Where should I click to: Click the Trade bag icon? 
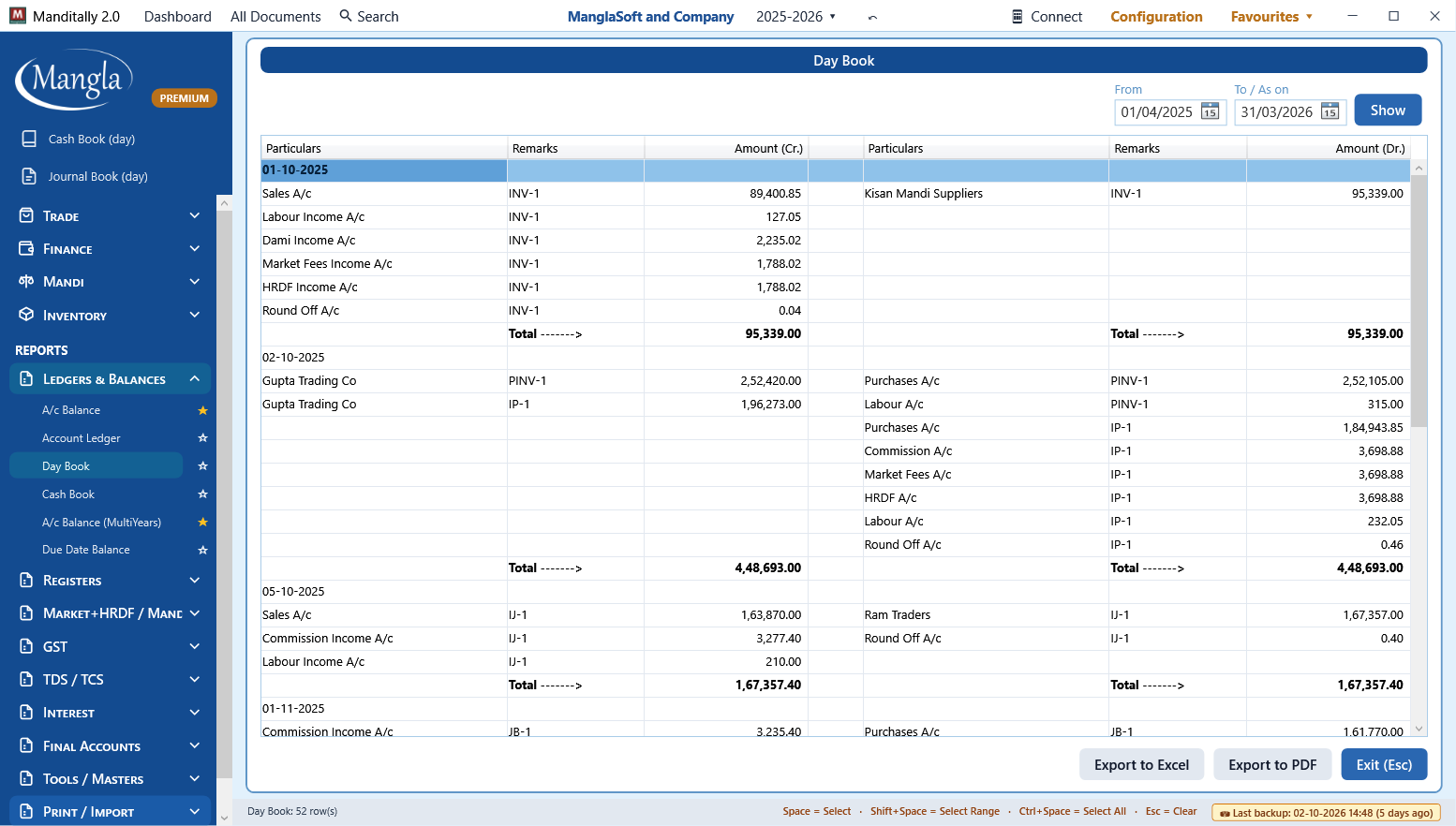click(26, 215)
